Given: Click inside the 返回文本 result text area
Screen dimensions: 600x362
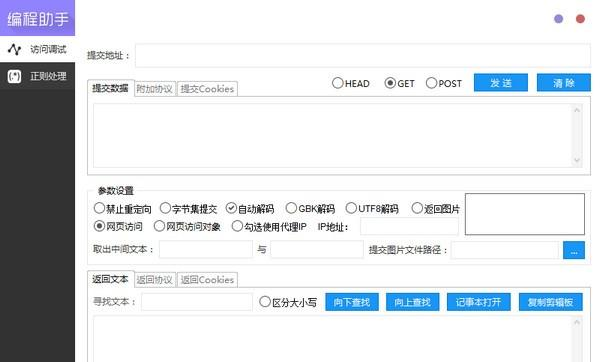Looking at the screenshot, I should (x=333, y=339).
